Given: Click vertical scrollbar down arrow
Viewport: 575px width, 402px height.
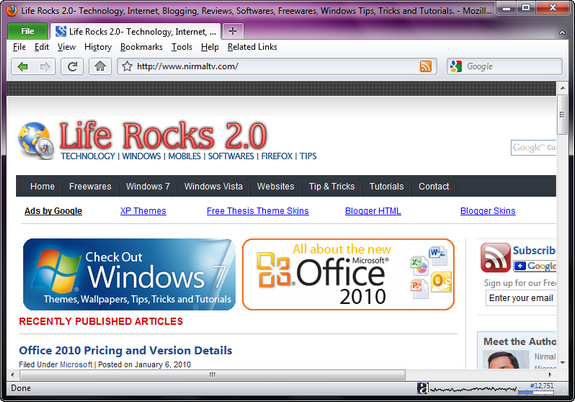Looking at the screenshot, I should click(x=562, y=363).
